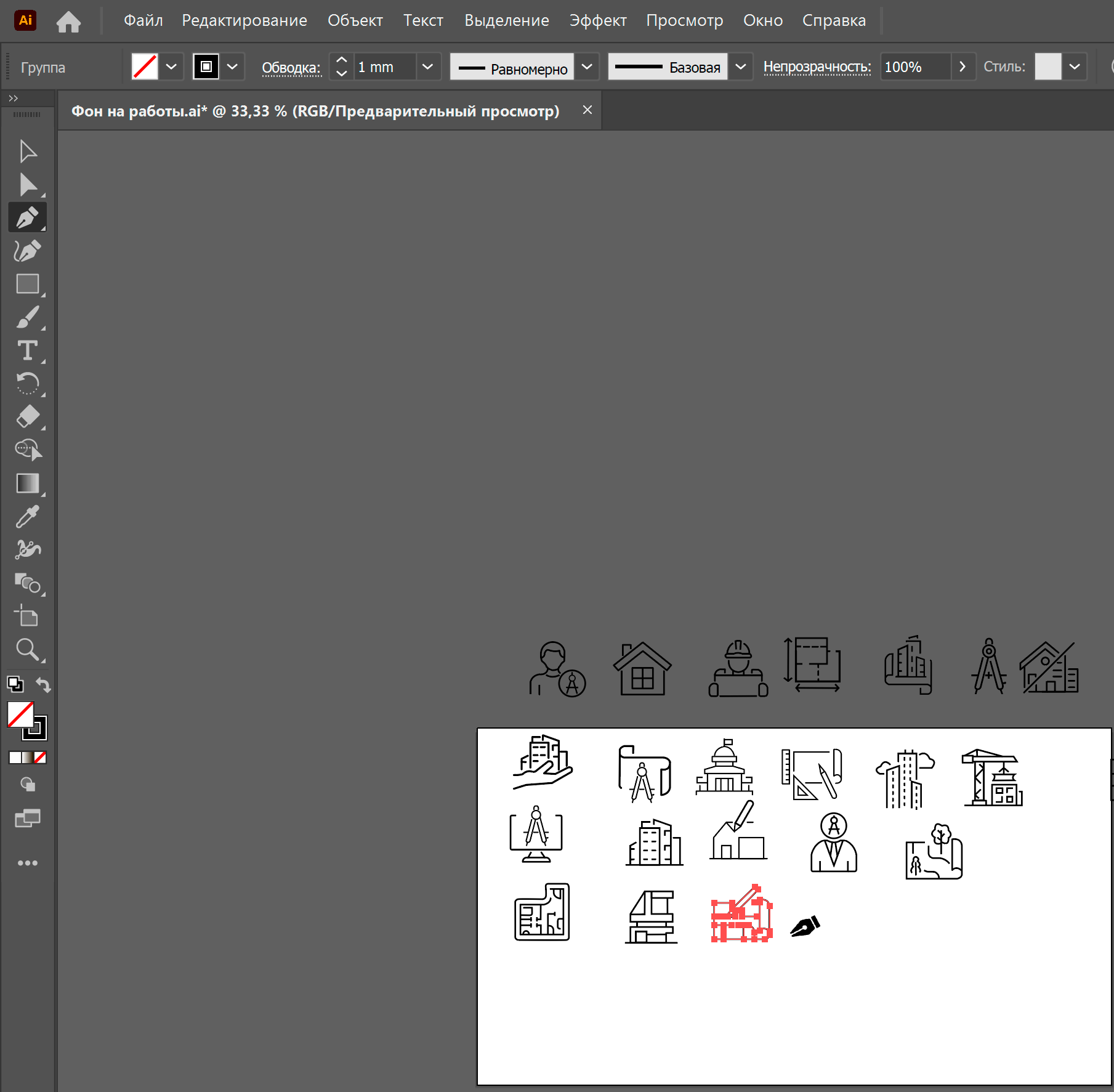Open the Эффект menu
Viewport: 1114px width, 1092px height.
click(x=598, y=20)
